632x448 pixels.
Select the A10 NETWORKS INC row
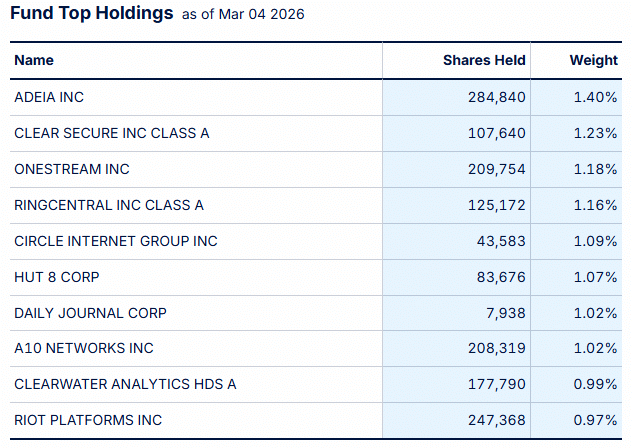[x=84, y=348]
